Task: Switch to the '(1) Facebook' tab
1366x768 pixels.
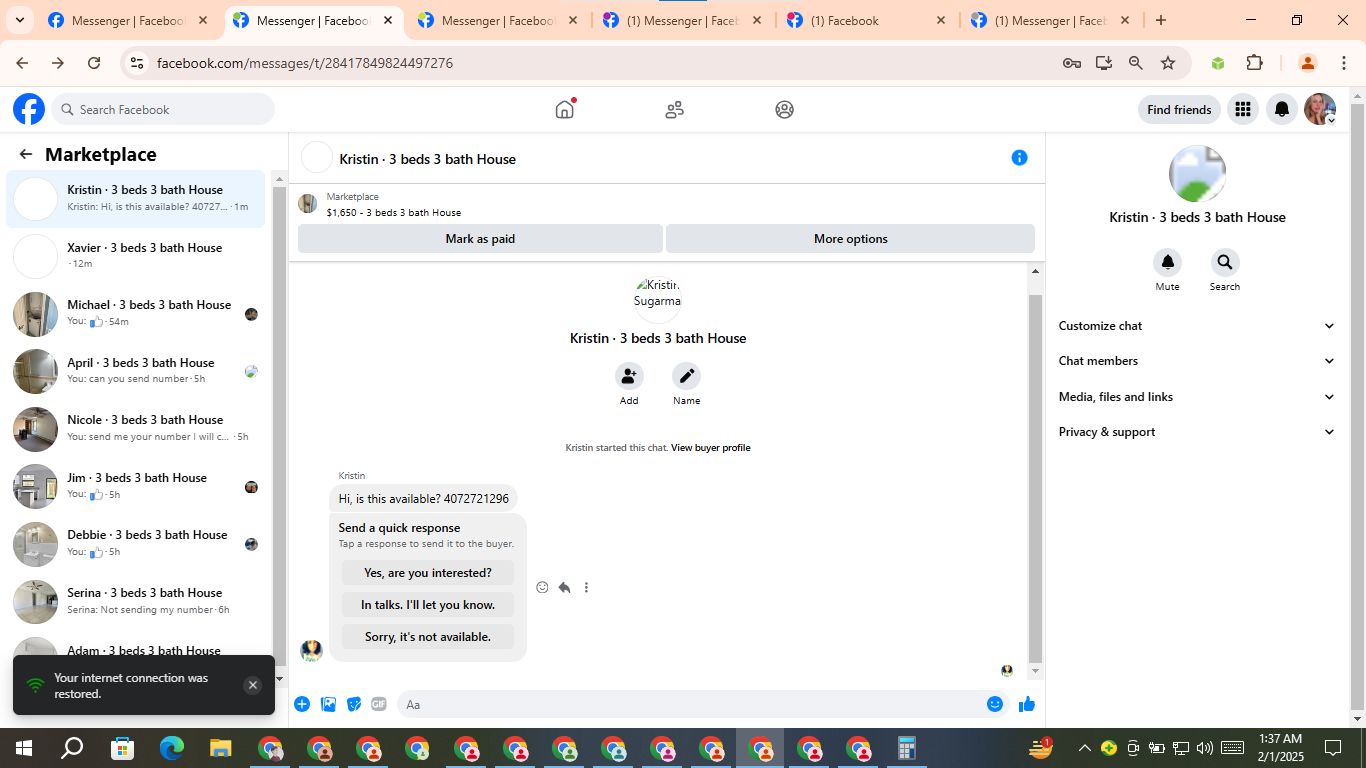Action: pos(867,20)
